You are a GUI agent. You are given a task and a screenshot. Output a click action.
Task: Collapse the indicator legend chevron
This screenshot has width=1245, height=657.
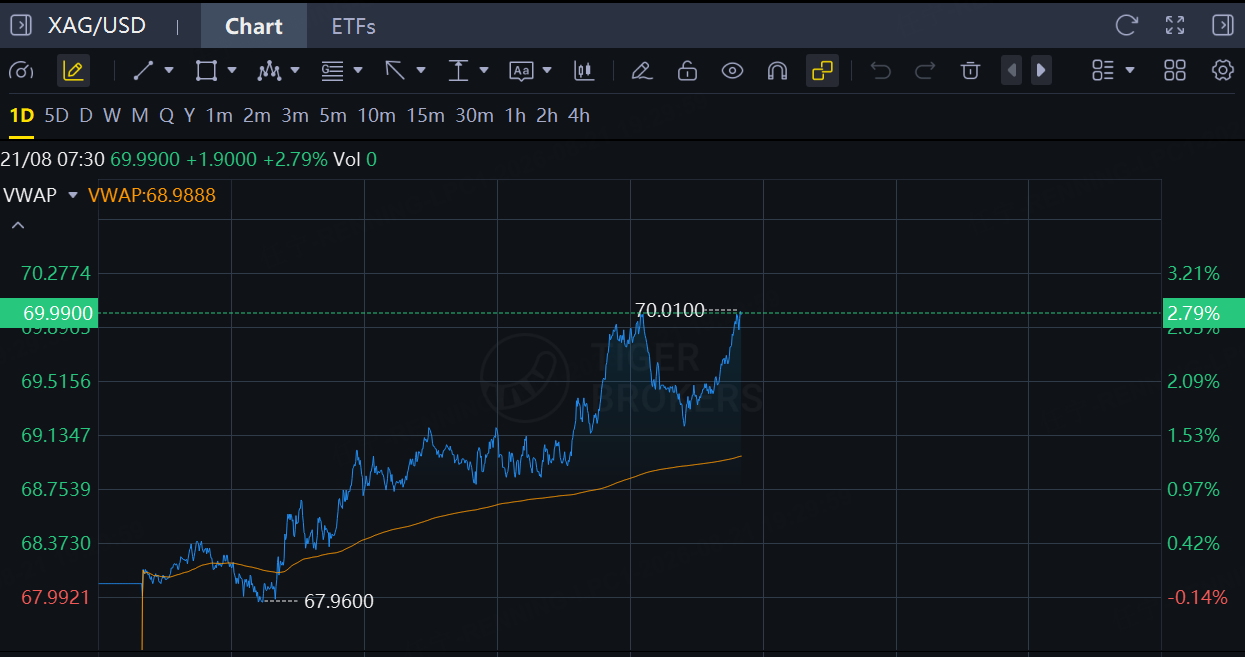(x=17, y=225)
